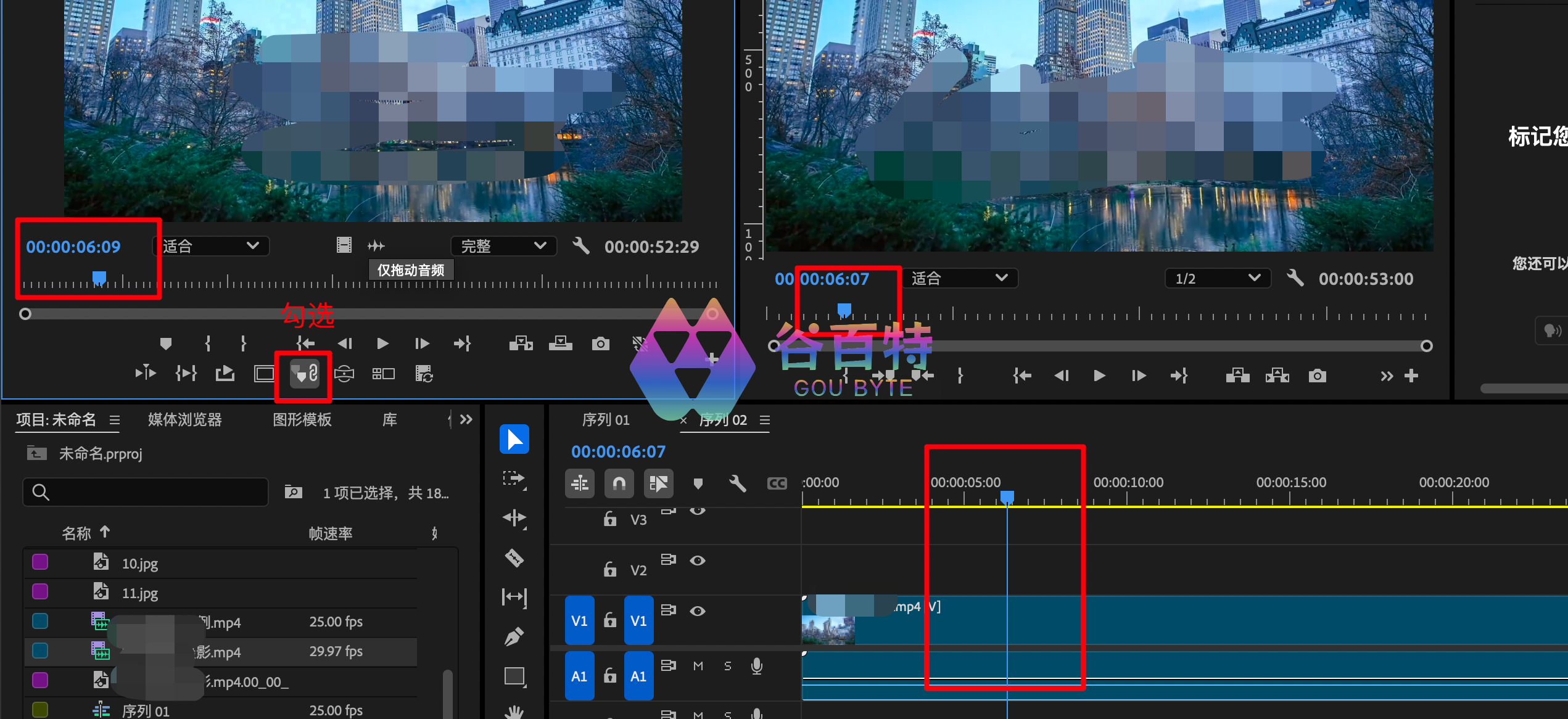Select the Razor tool in tools panel
This screenshot has width=1568, height=719.
click(514, 558)
